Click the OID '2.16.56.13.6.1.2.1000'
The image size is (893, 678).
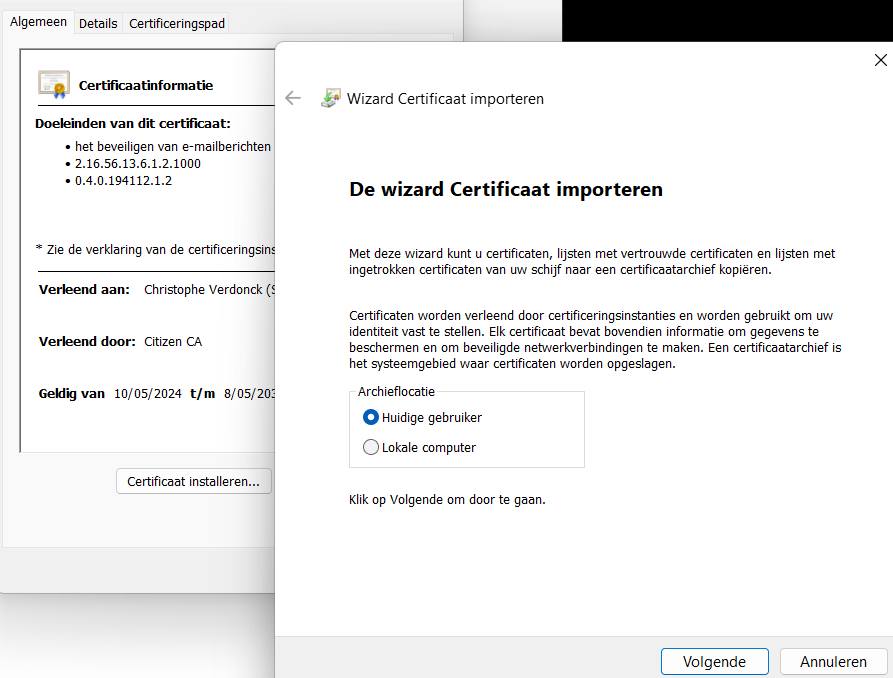pyautogui.click(x=138, y=164)
